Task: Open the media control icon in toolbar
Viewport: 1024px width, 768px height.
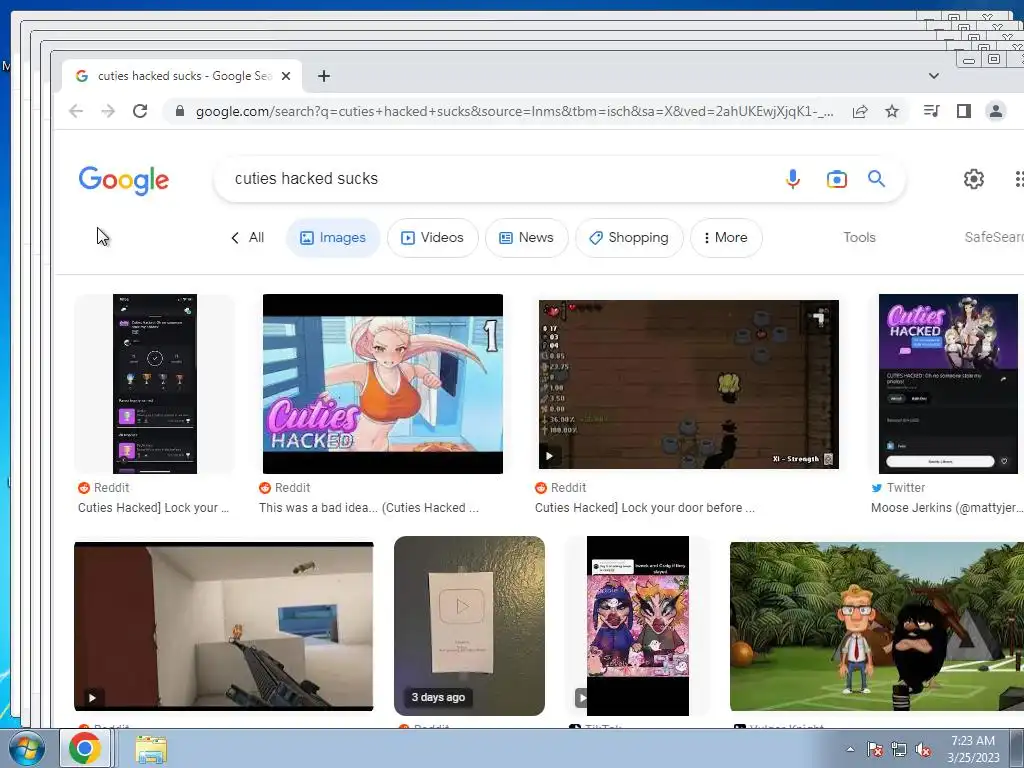Action: click(x=931, y=111)
